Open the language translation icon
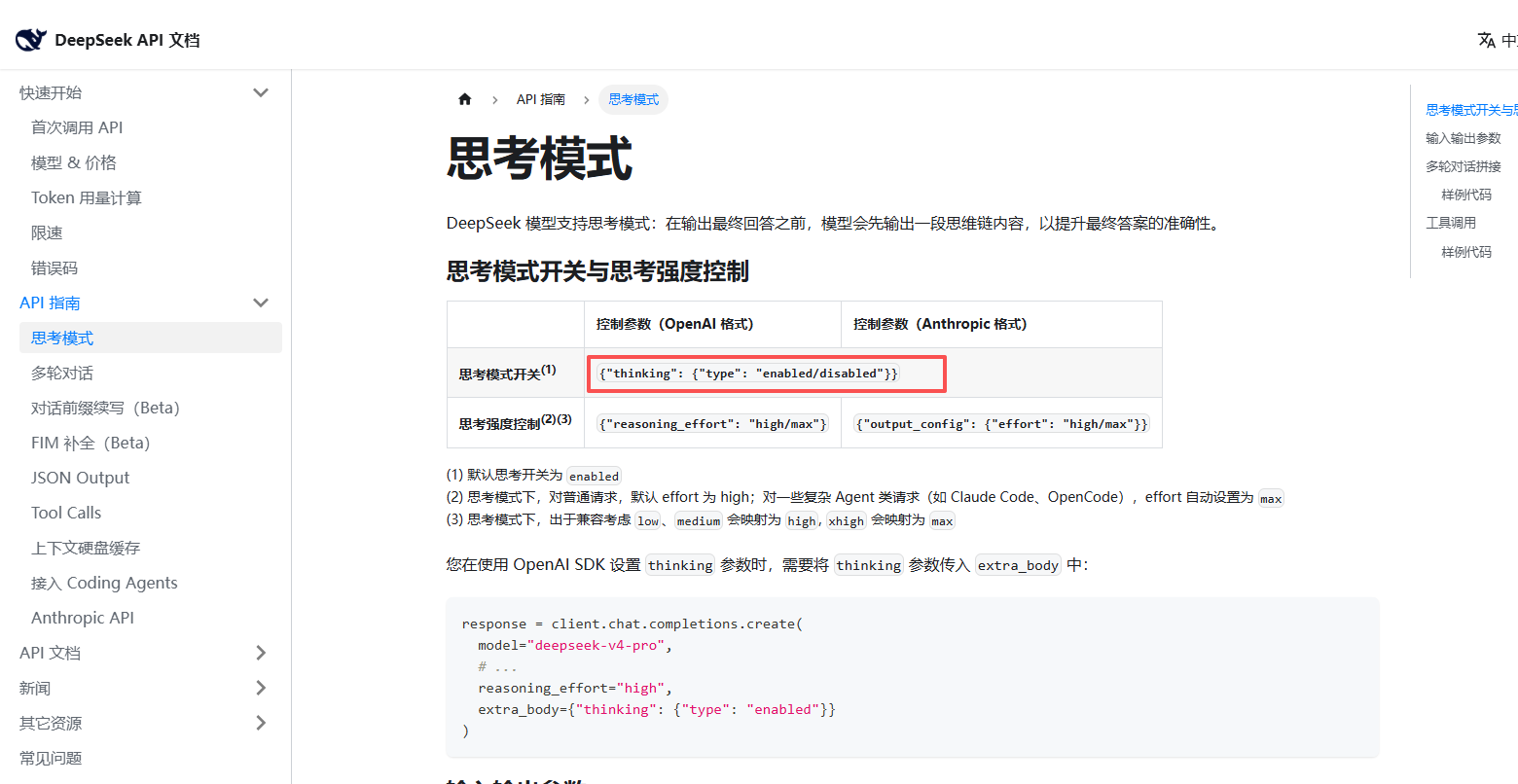Viewport: 1518px width, 784px height. pos(1486,40)
